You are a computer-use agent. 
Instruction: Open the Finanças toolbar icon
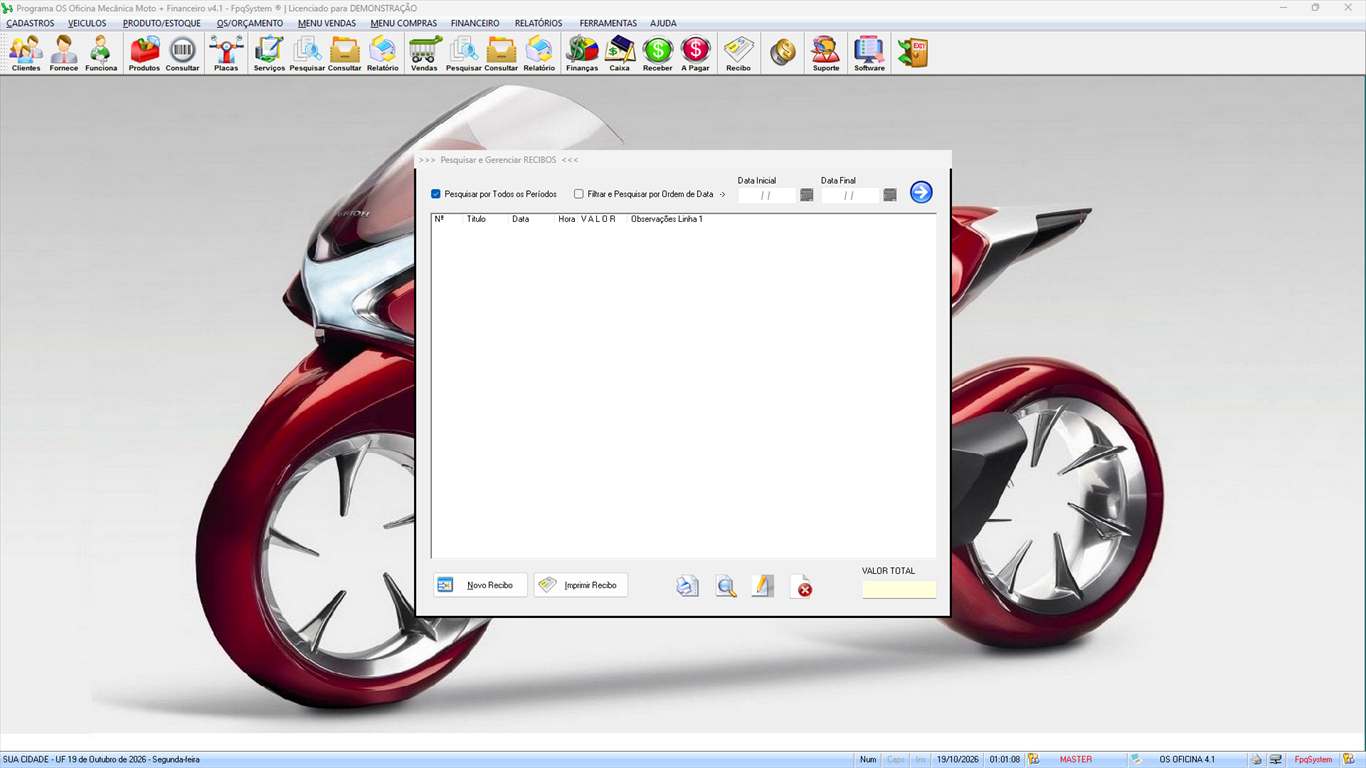(x=582, y=54)
